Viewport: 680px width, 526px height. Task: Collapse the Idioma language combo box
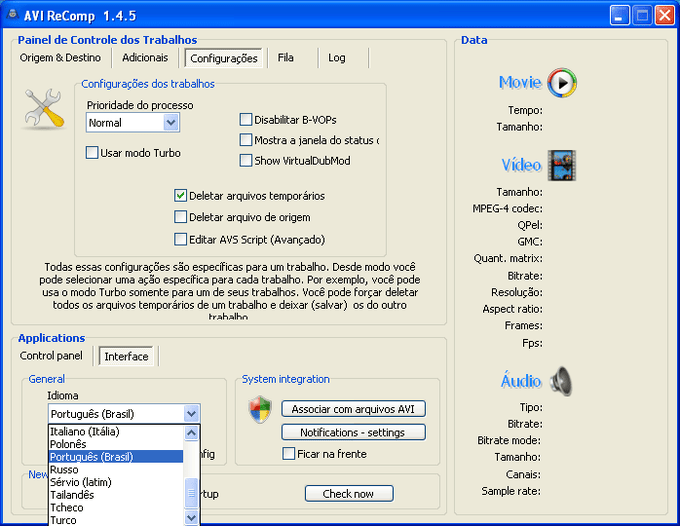click(191, 414)
